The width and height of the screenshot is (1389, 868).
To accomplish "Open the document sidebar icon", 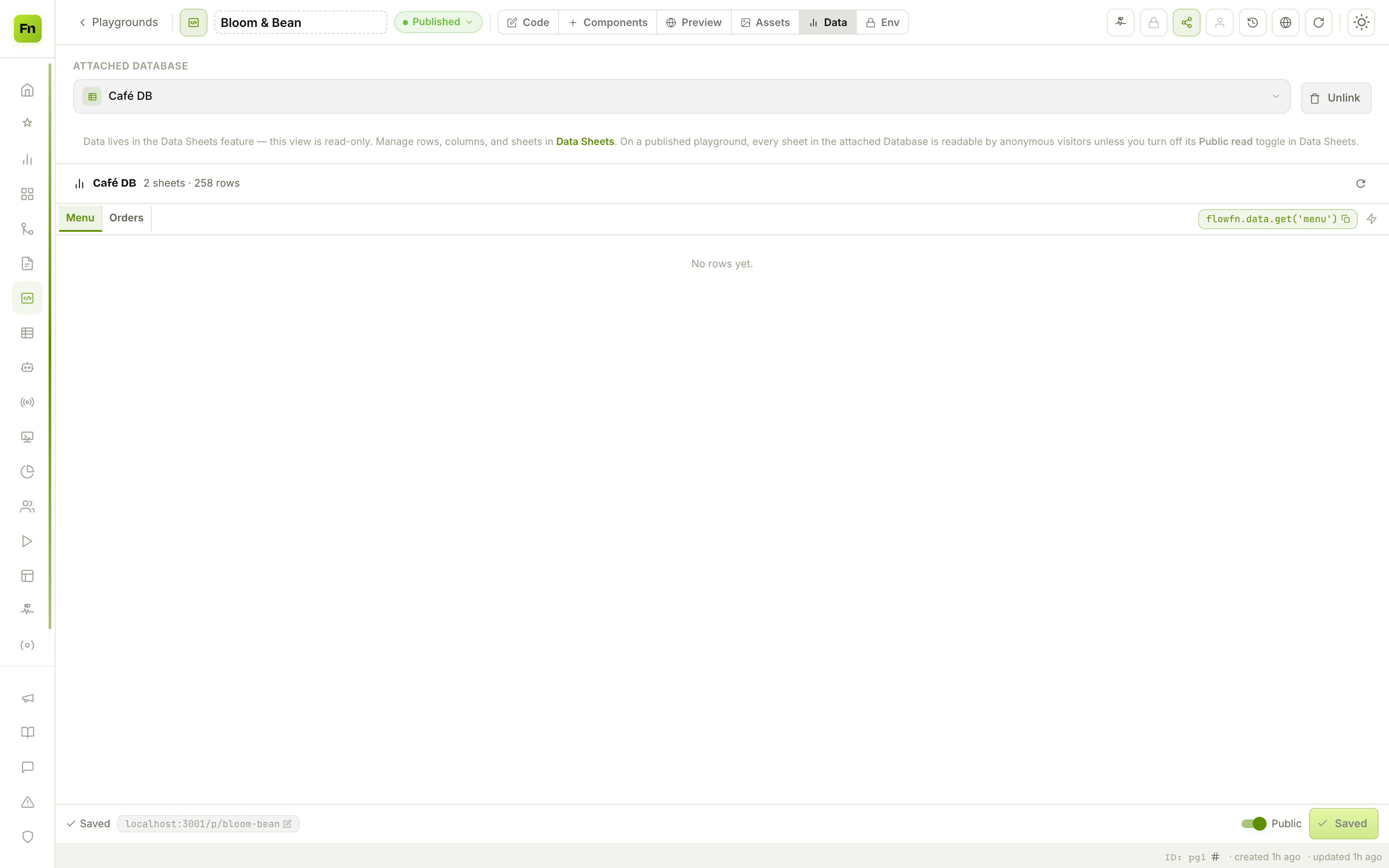I will click(27, 263).
